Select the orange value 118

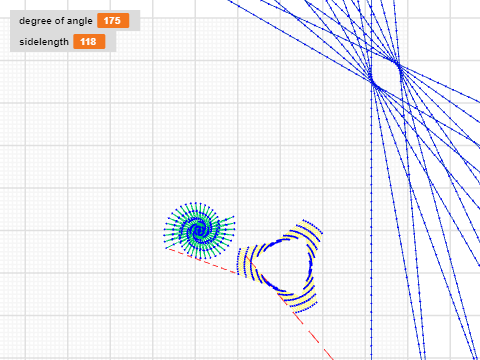click(x=89, y=42)
